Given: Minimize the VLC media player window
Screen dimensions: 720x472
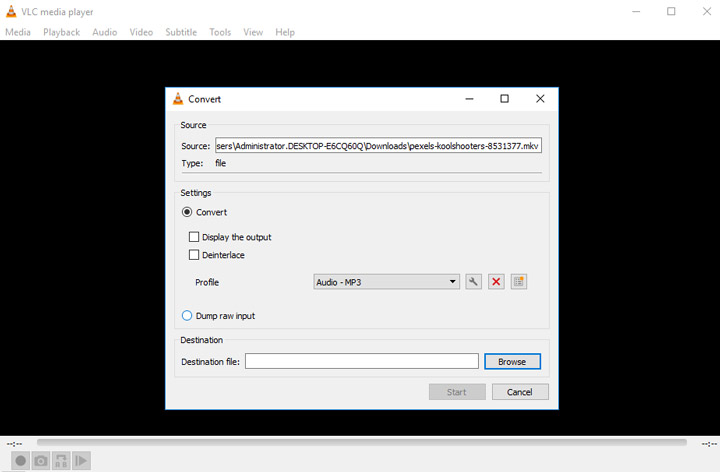Looking at the screenshot, I should (x=636, y=11).
